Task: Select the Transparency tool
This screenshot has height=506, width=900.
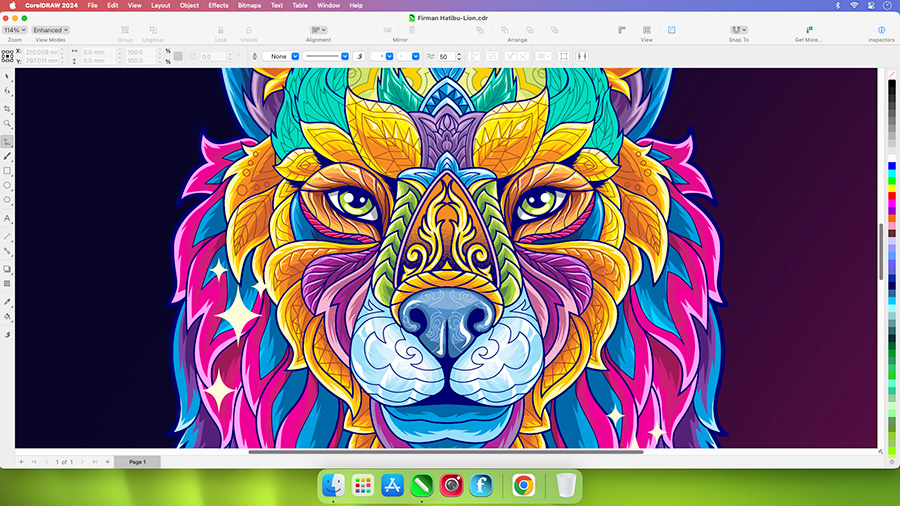Action: pyautogui.click(x=7, y=283)
